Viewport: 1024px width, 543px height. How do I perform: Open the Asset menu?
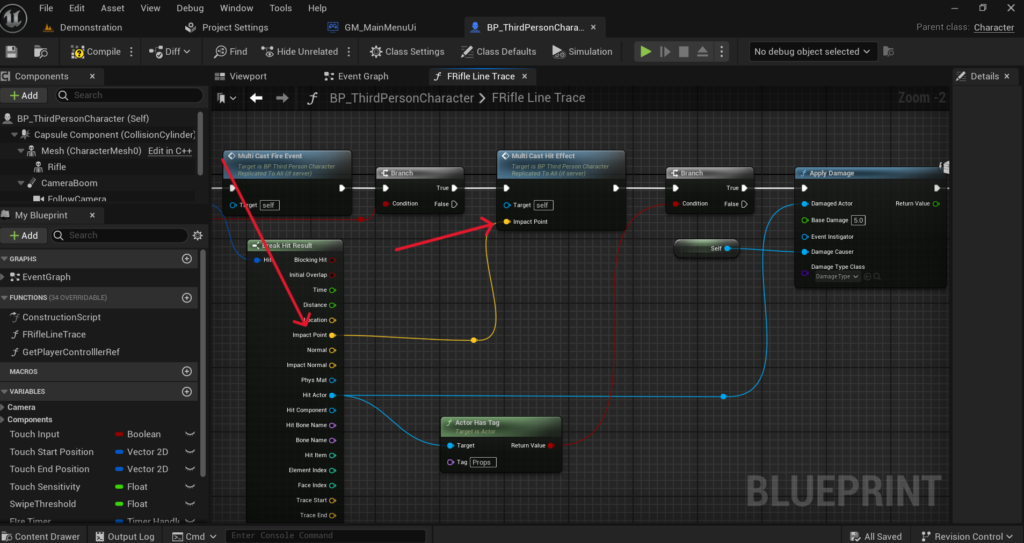[112, 8]
